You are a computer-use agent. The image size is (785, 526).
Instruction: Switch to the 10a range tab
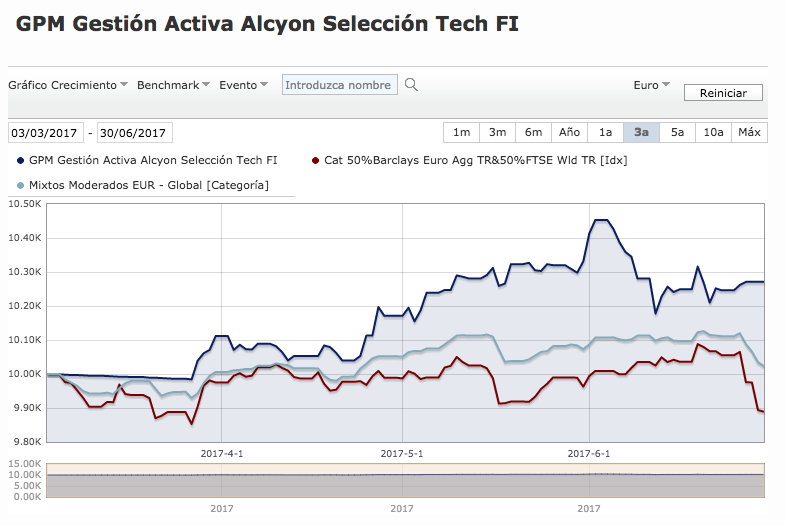tap(713, 133)
